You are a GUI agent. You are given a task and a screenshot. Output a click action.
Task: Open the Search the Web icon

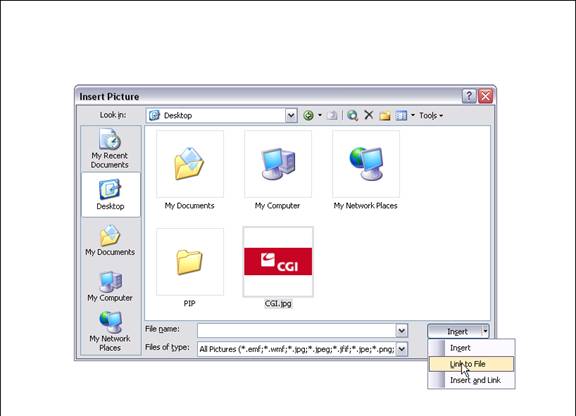[352, 115]
